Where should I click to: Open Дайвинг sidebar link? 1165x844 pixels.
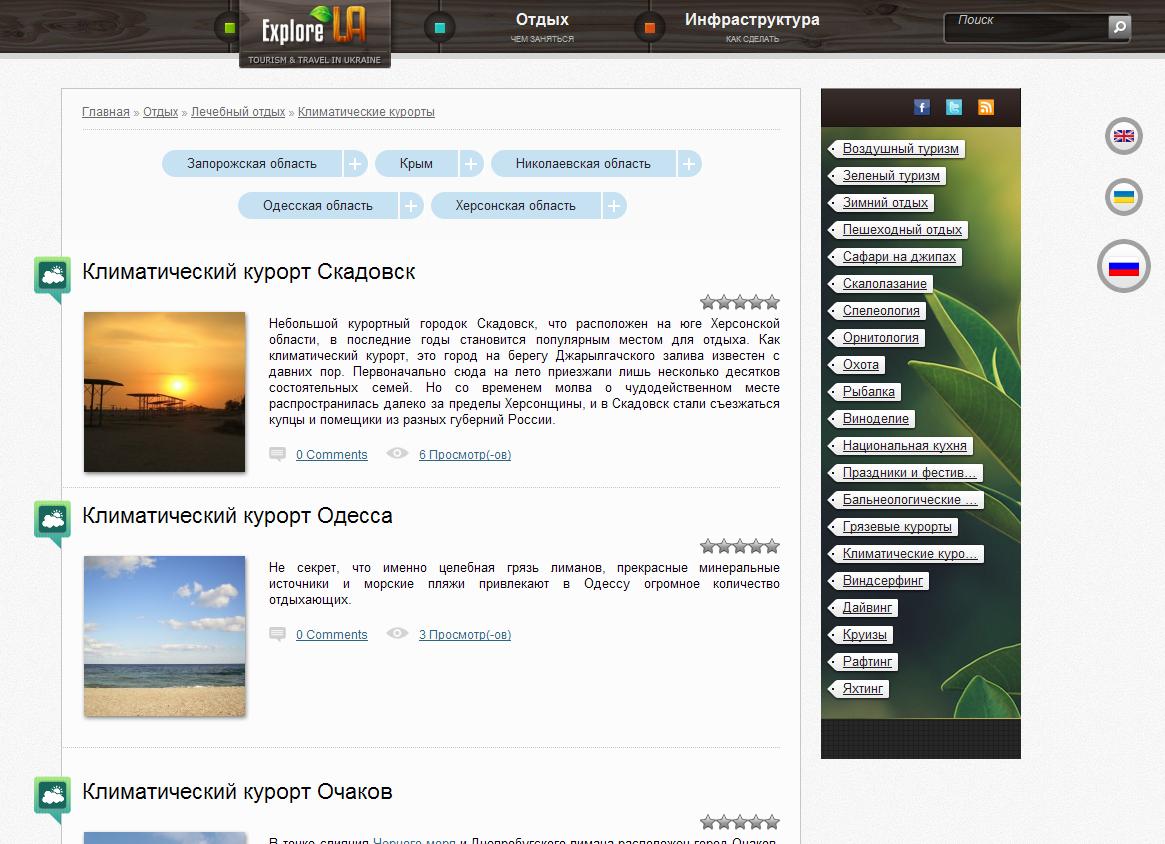[867, 608]
